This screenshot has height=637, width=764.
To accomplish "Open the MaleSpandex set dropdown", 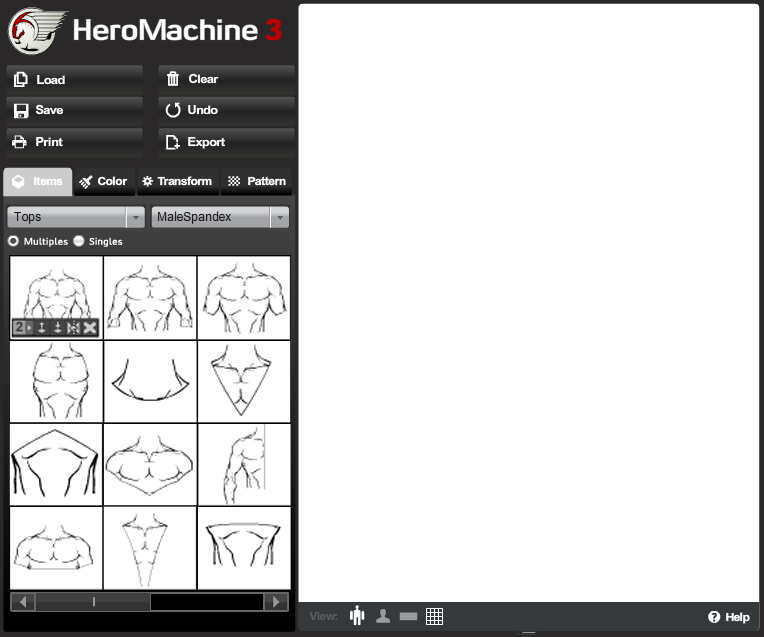I will (220, 217).
